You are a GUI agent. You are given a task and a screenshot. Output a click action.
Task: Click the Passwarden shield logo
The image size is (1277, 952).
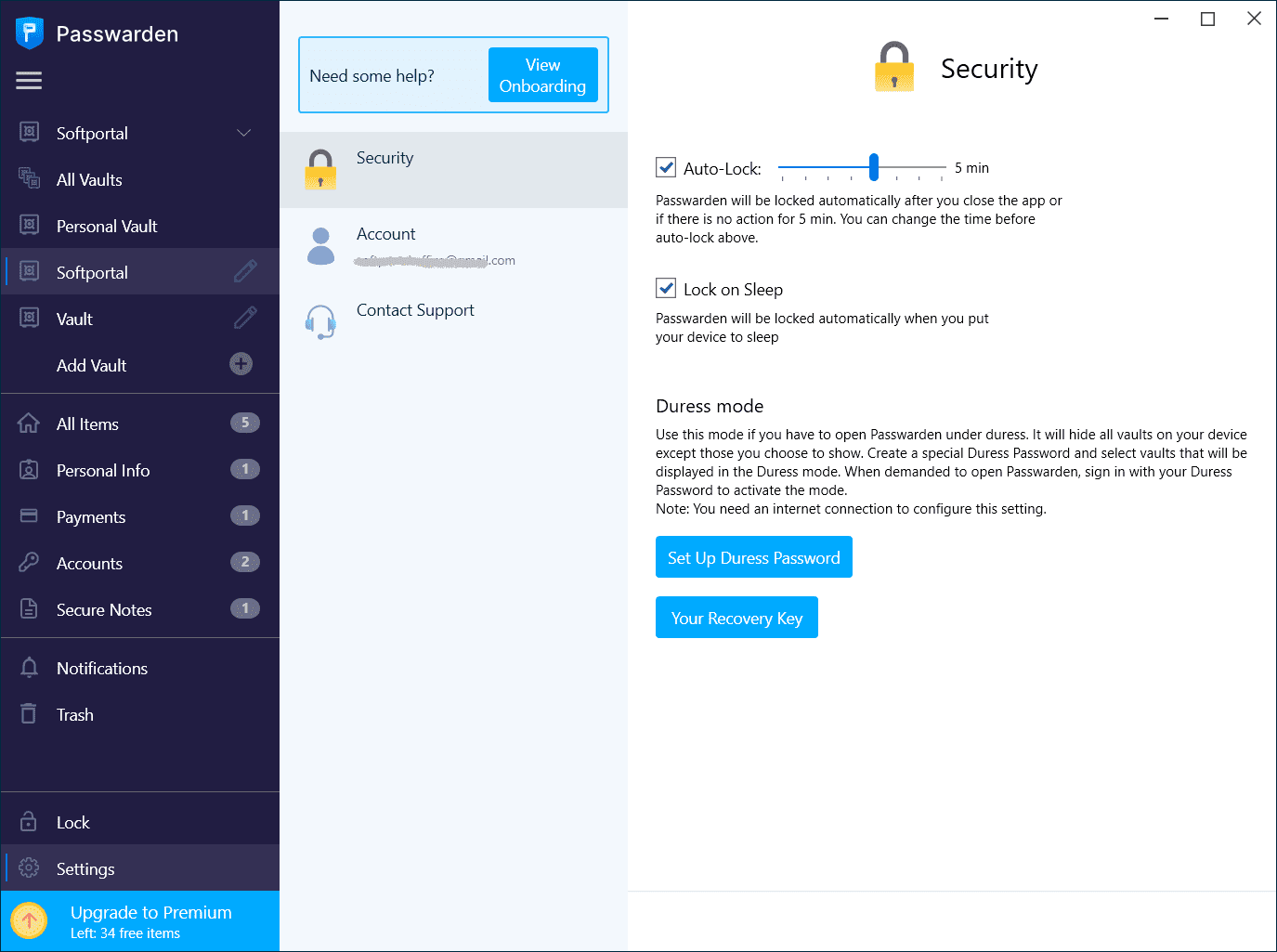click(30, 33)
